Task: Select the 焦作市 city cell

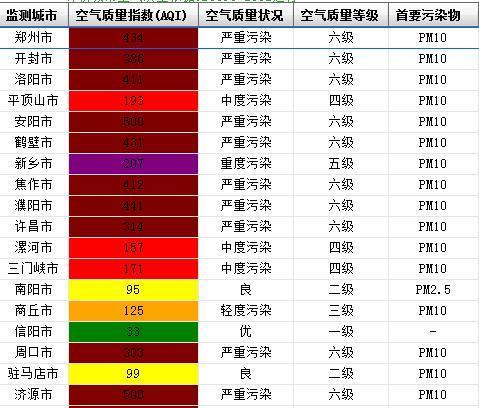Action: tap(33, 185)
